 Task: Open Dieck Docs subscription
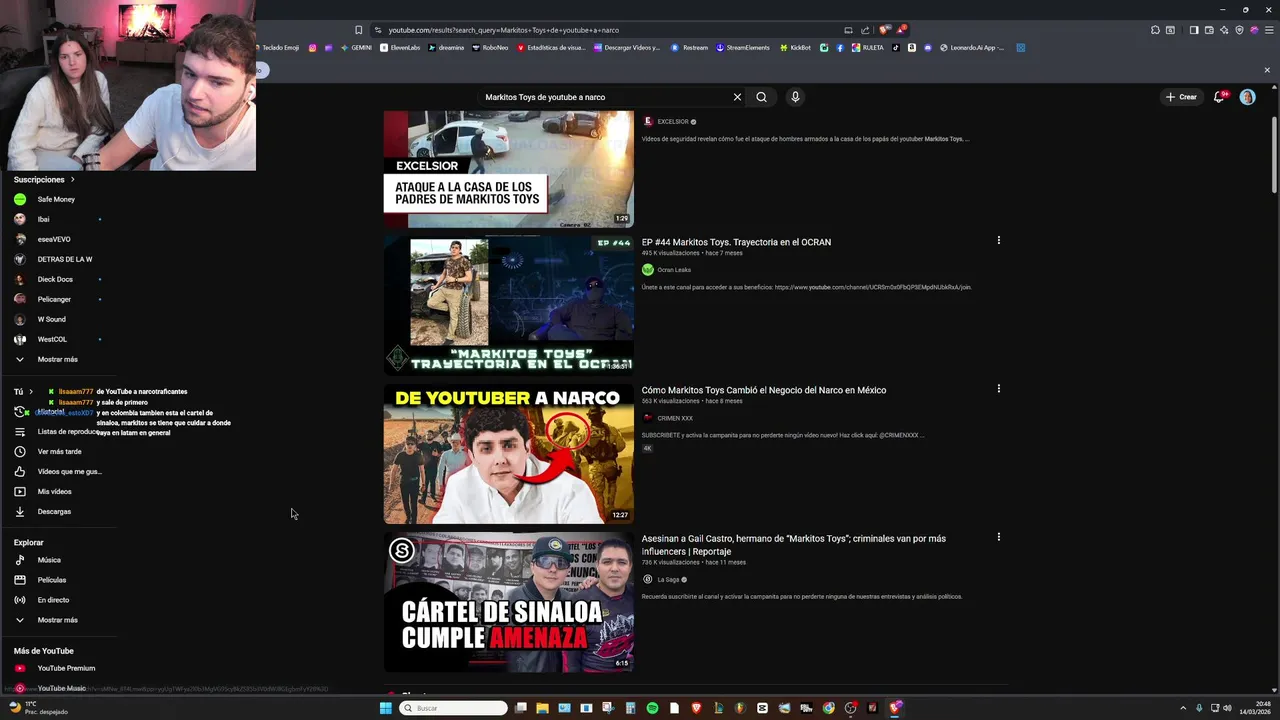pyautogui.click(x=57, y=279)
